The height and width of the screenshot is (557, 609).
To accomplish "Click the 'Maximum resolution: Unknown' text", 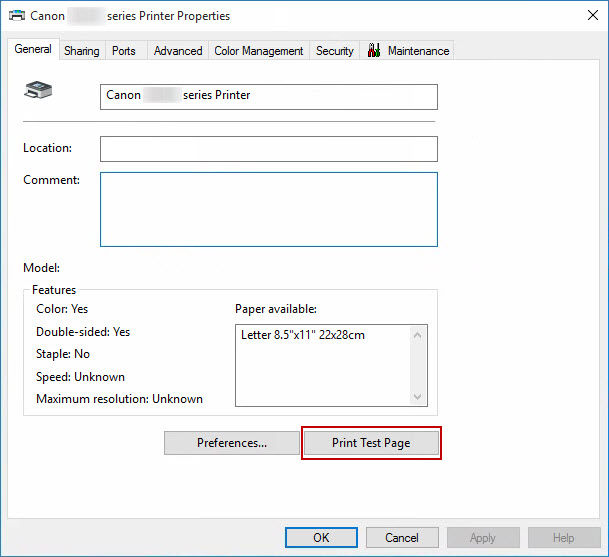I will coord(119,399).
